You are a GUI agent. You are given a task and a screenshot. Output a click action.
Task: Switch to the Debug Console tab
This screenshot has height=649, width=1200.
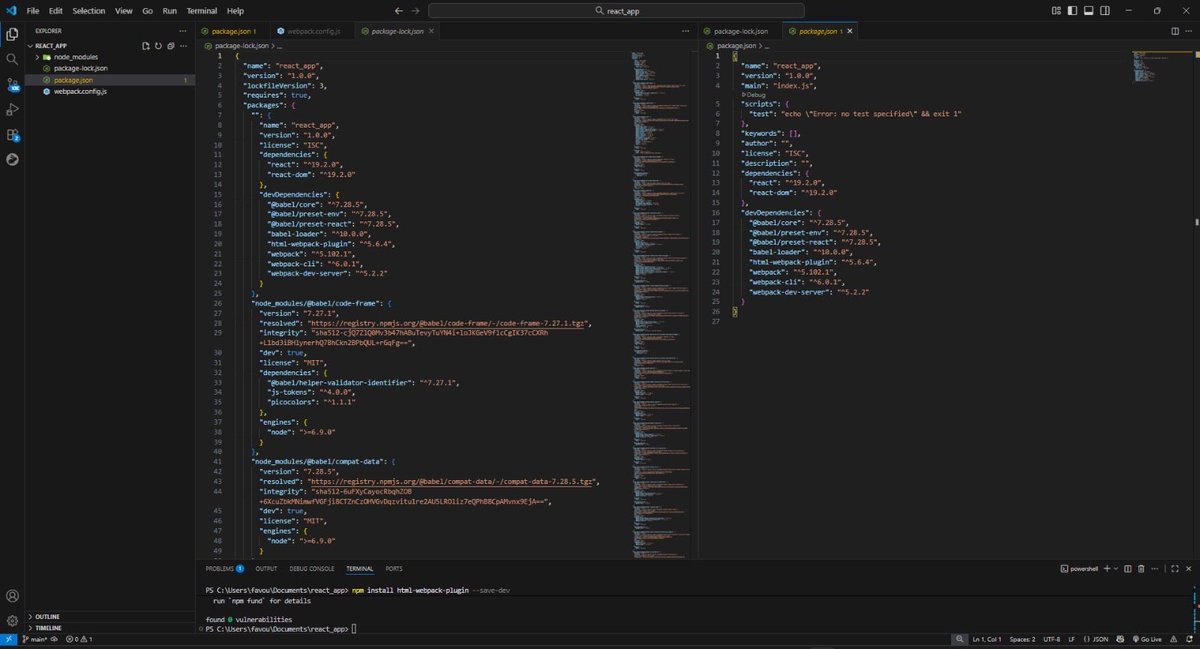pos(312,568)
